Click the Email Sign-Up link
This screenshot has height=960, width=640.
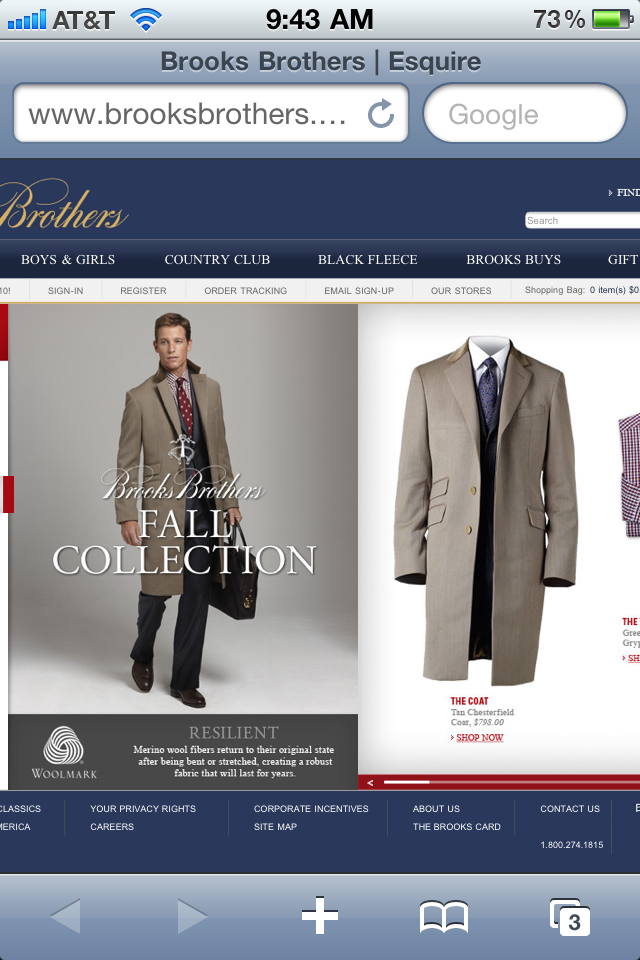(359, 291)
